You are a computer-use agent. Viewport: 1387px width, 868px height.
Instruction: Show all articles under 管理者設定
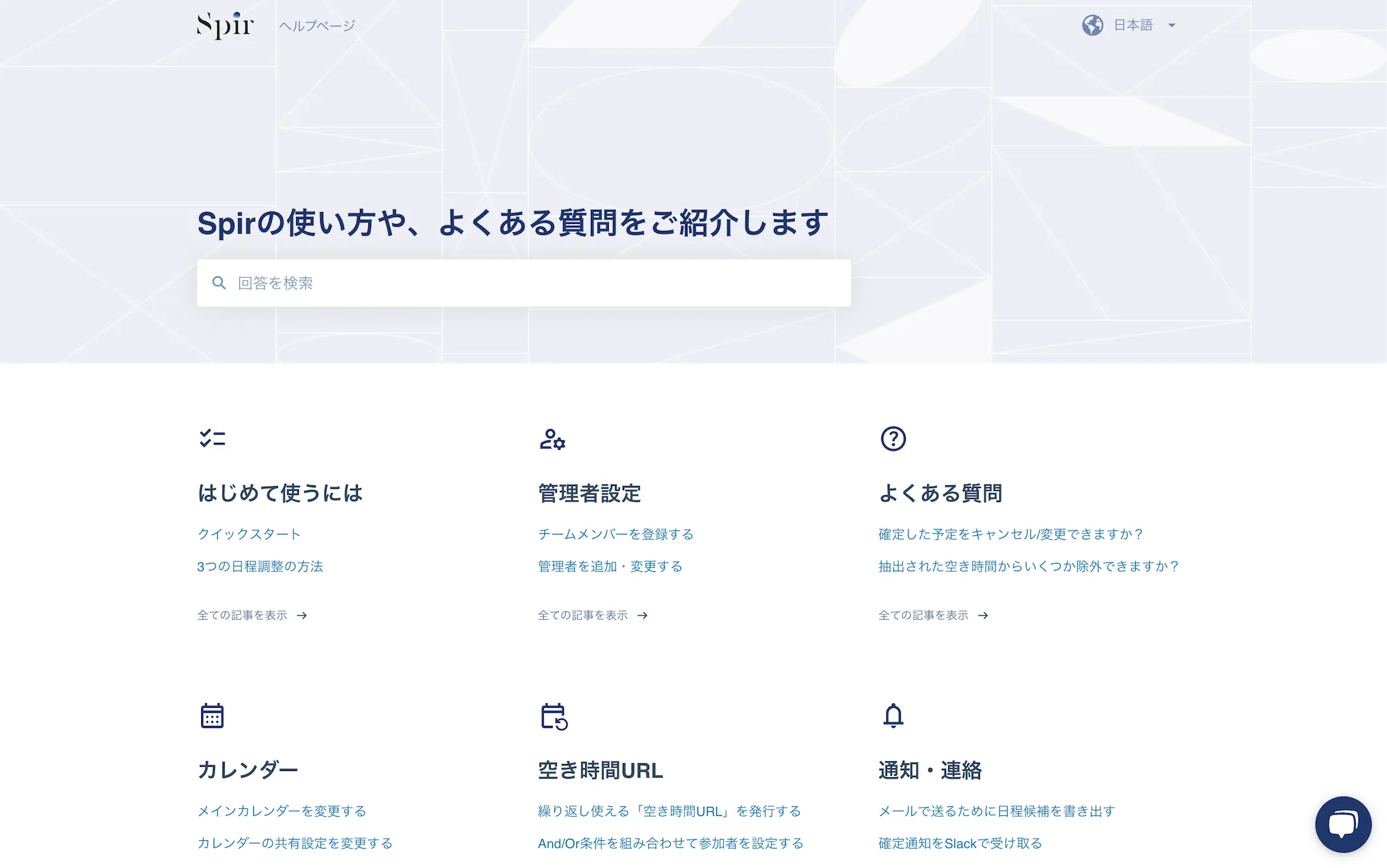(x=593, y=615)
